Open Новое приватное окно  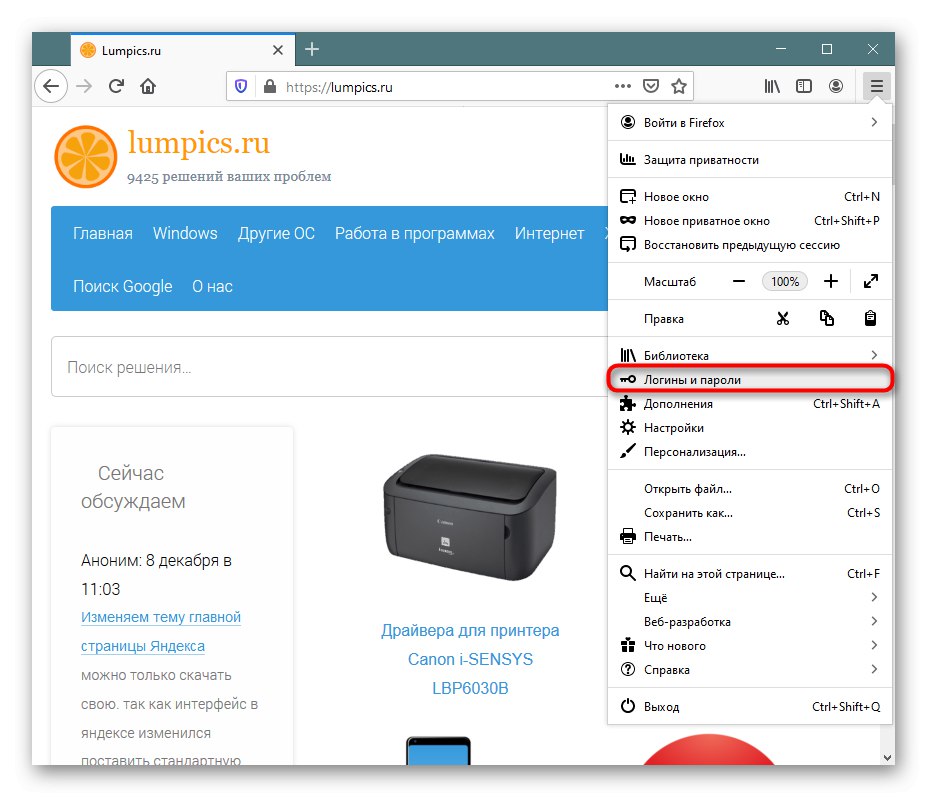[750, 221]
